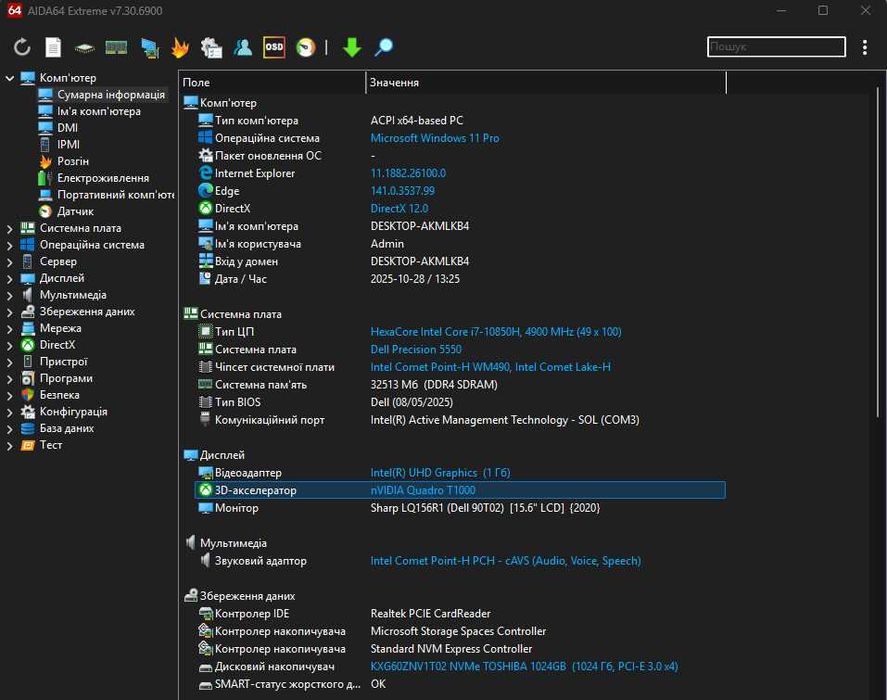Select the Тип комп'ютера row
Viewport: 887px width, 700px height.
click(460, 121)
